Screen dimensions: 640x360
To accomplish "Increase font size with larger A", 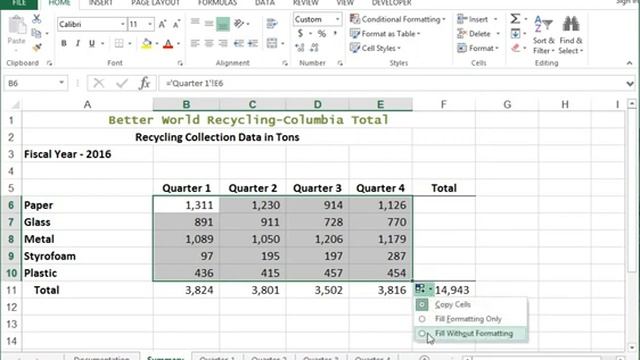I will [x=162, y=24].
